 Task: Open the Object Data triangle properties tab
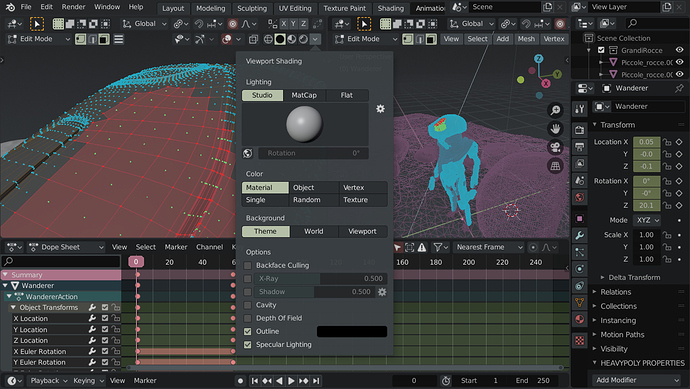pyautogui.click(x=580, y=302)
